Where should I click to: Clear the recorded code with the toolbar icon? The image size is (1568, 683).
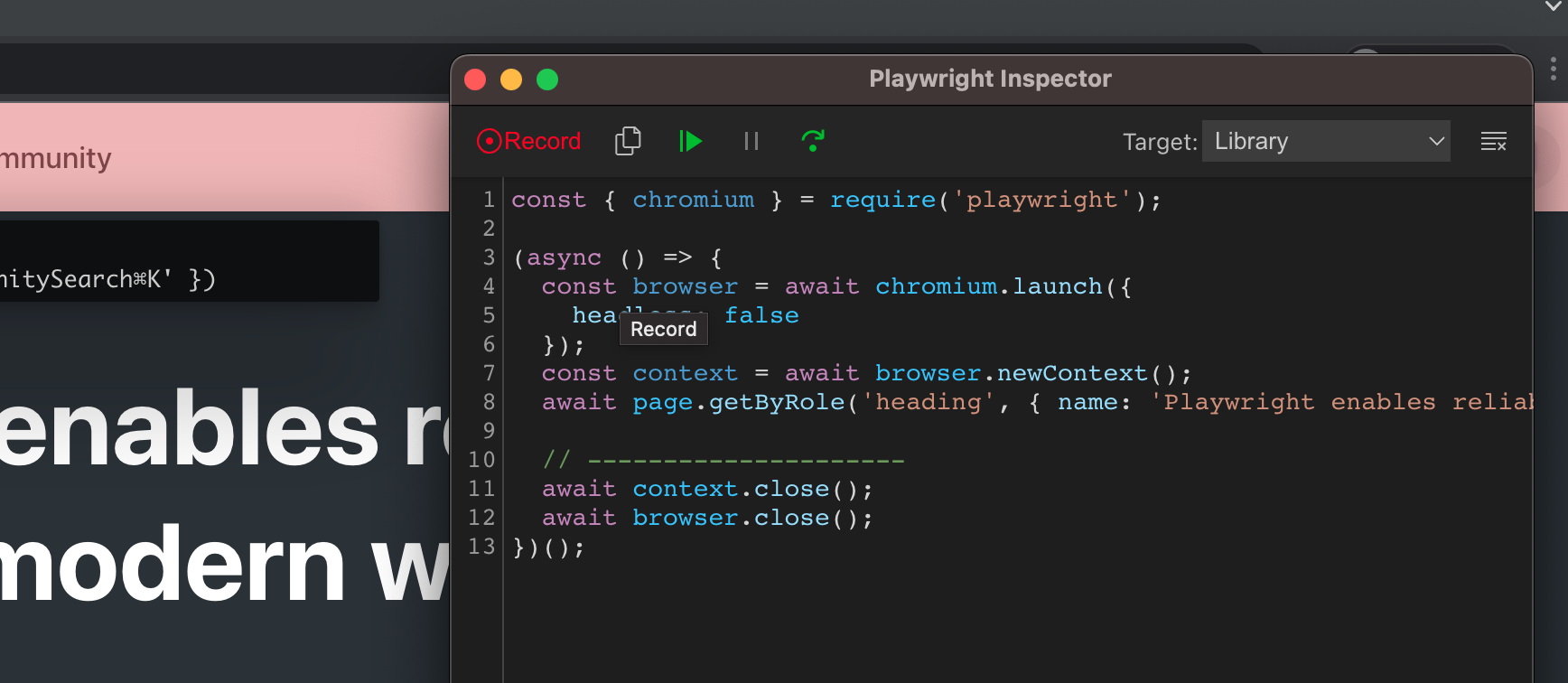1494,141
